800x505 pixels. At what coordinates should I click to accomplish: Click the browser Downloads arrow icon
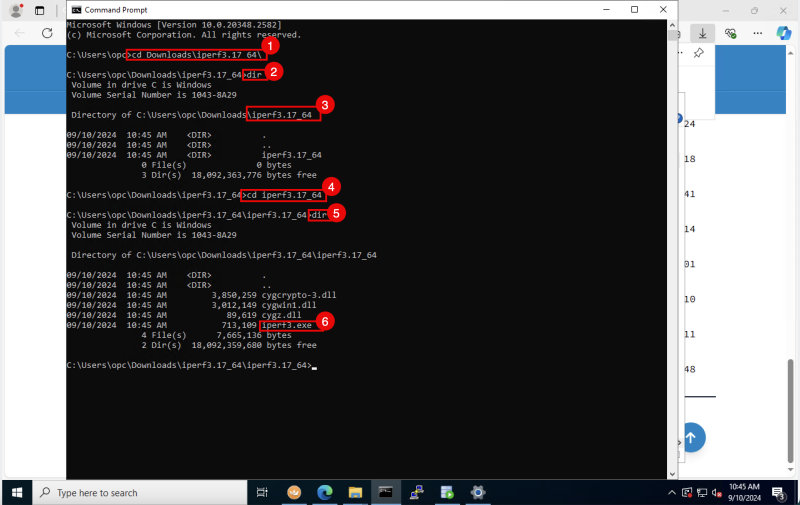(703, 33)
